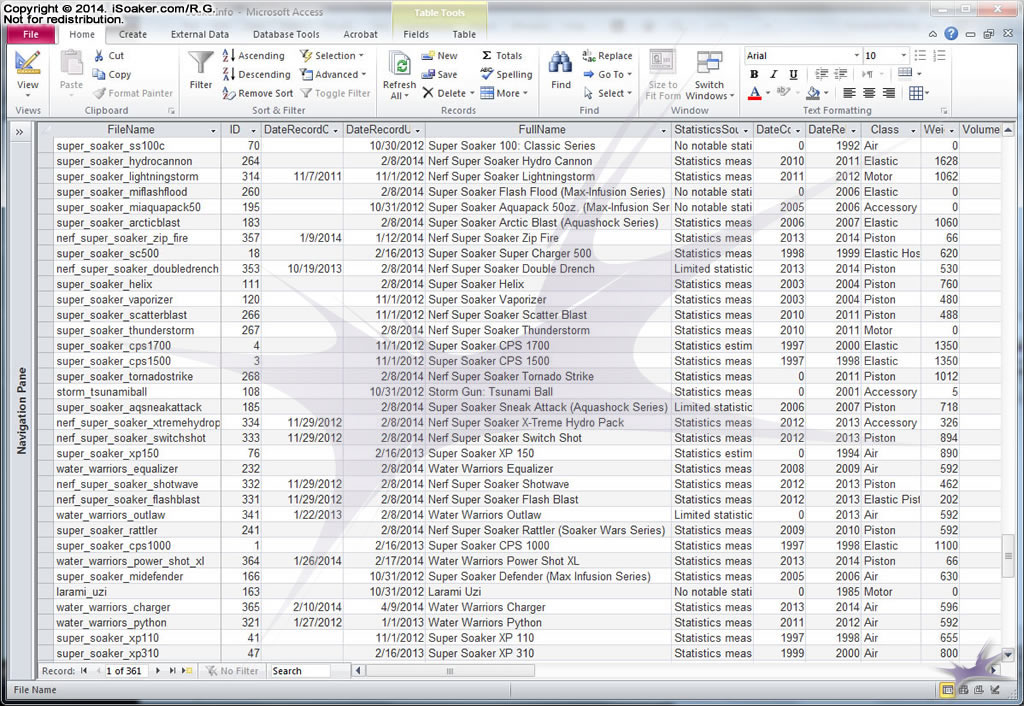Open the font name Arial dropdown
The height and width of the screenshot is (706, 1024).
coord(856,56)
